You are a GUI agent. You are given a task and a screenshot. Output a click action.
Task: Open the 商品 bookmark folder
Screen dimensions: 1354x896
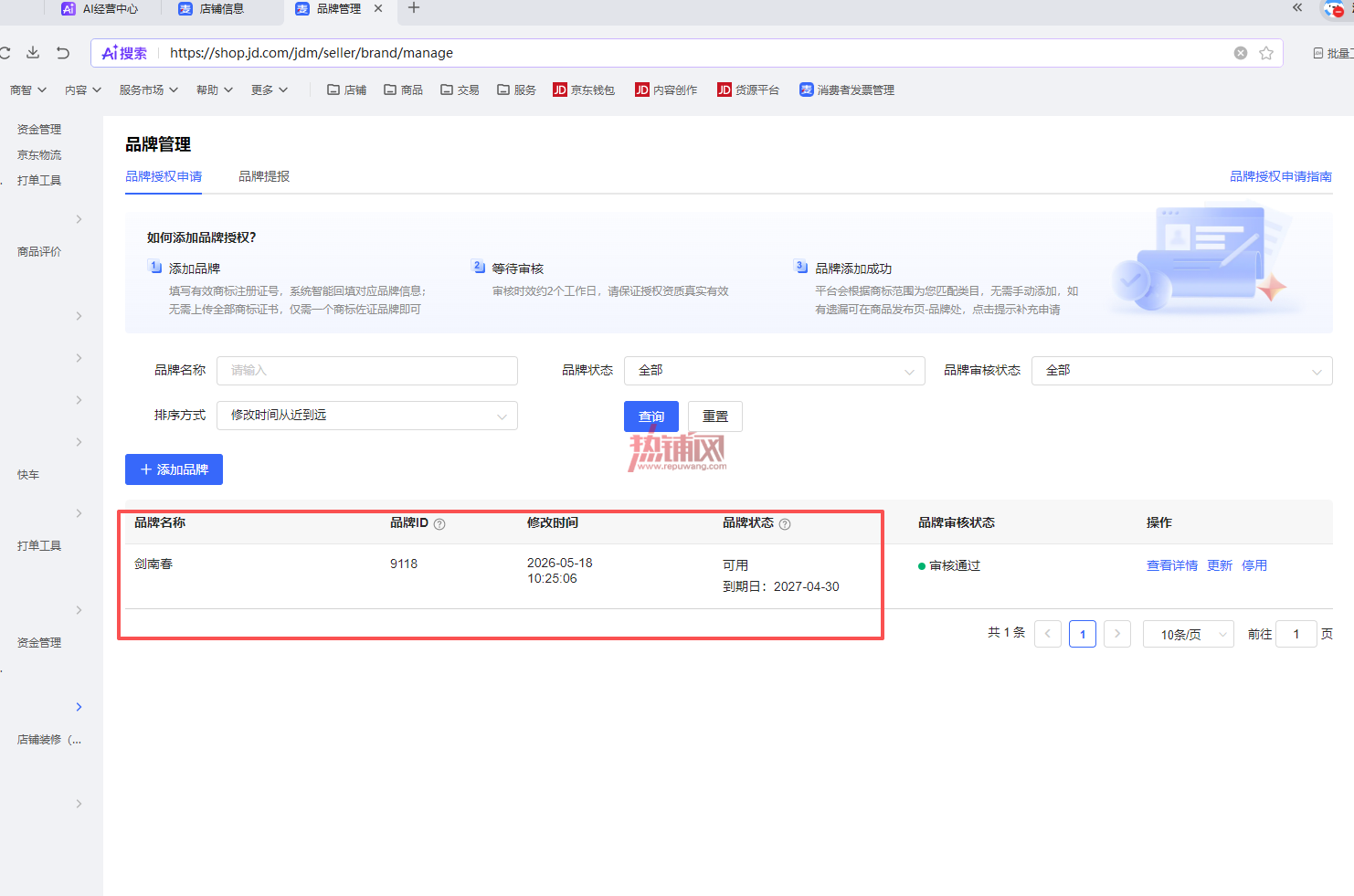[x=404, y=90]
